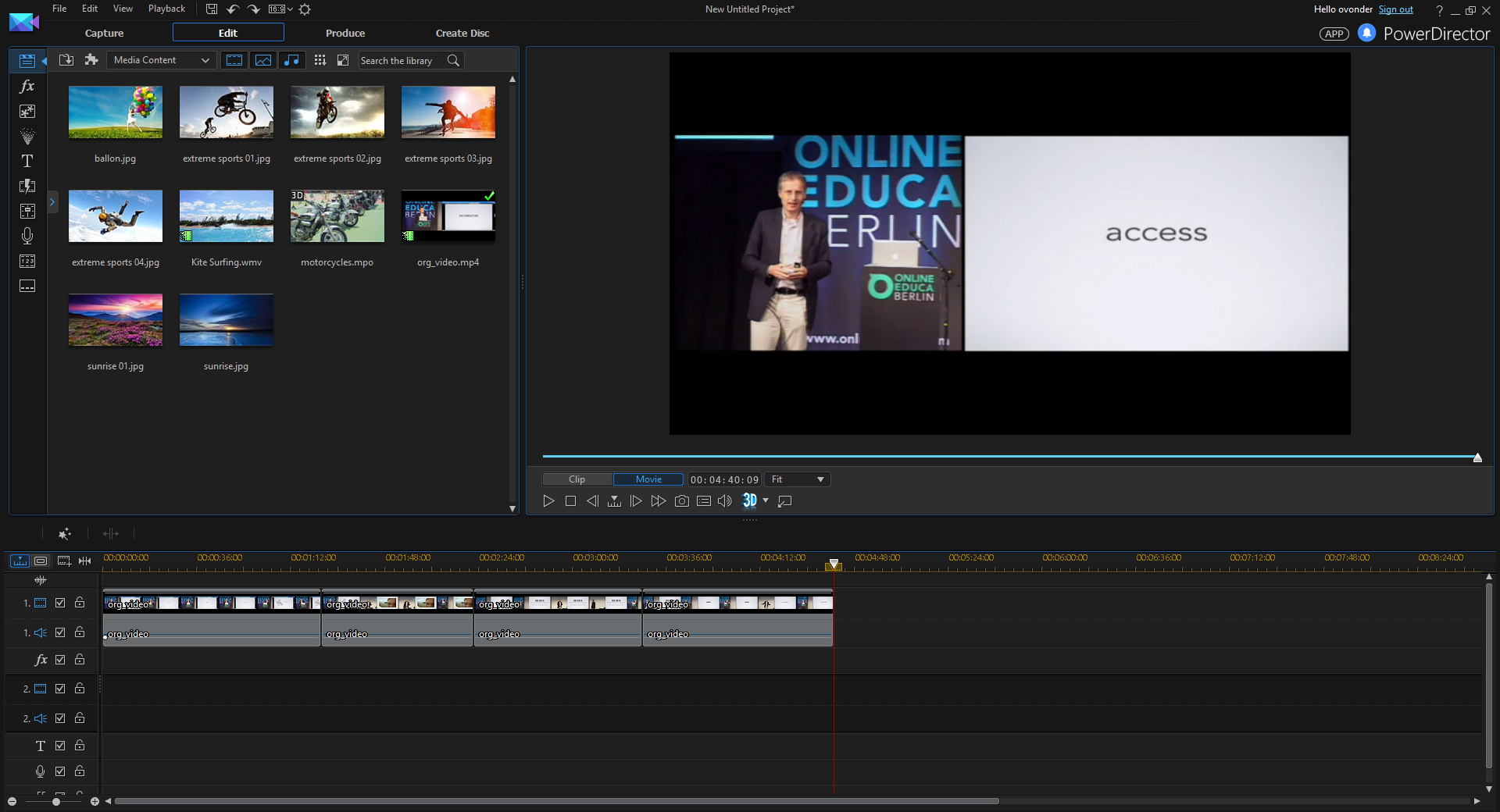
Task: Open the Media Content dropdown
Action: (x=162, y=60)
